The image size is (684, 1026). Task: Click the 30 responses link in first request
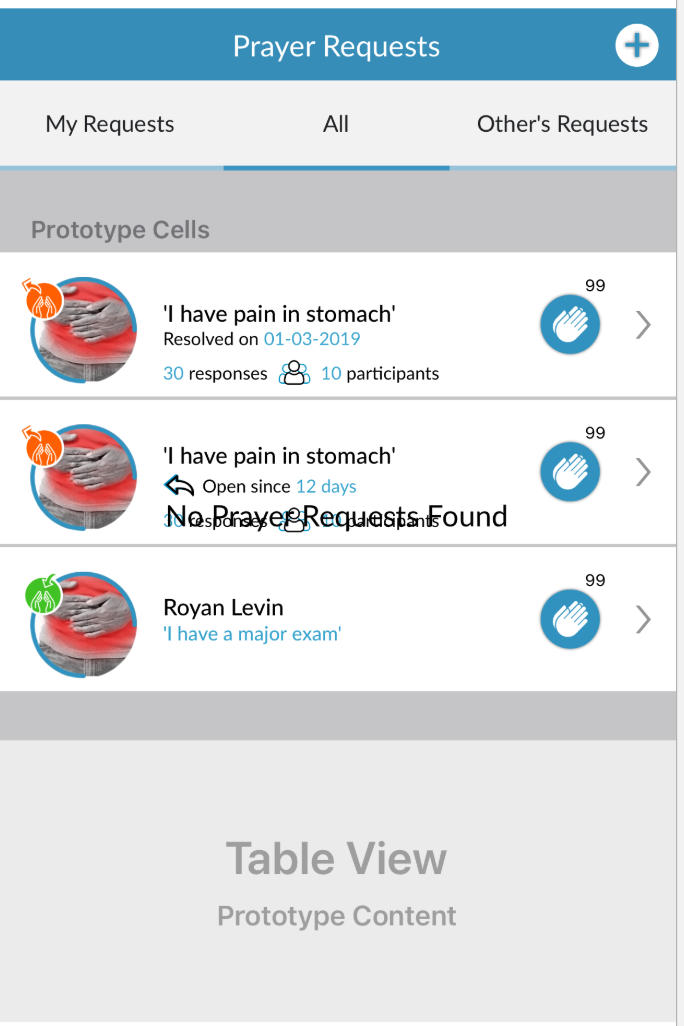click(215, 374)
